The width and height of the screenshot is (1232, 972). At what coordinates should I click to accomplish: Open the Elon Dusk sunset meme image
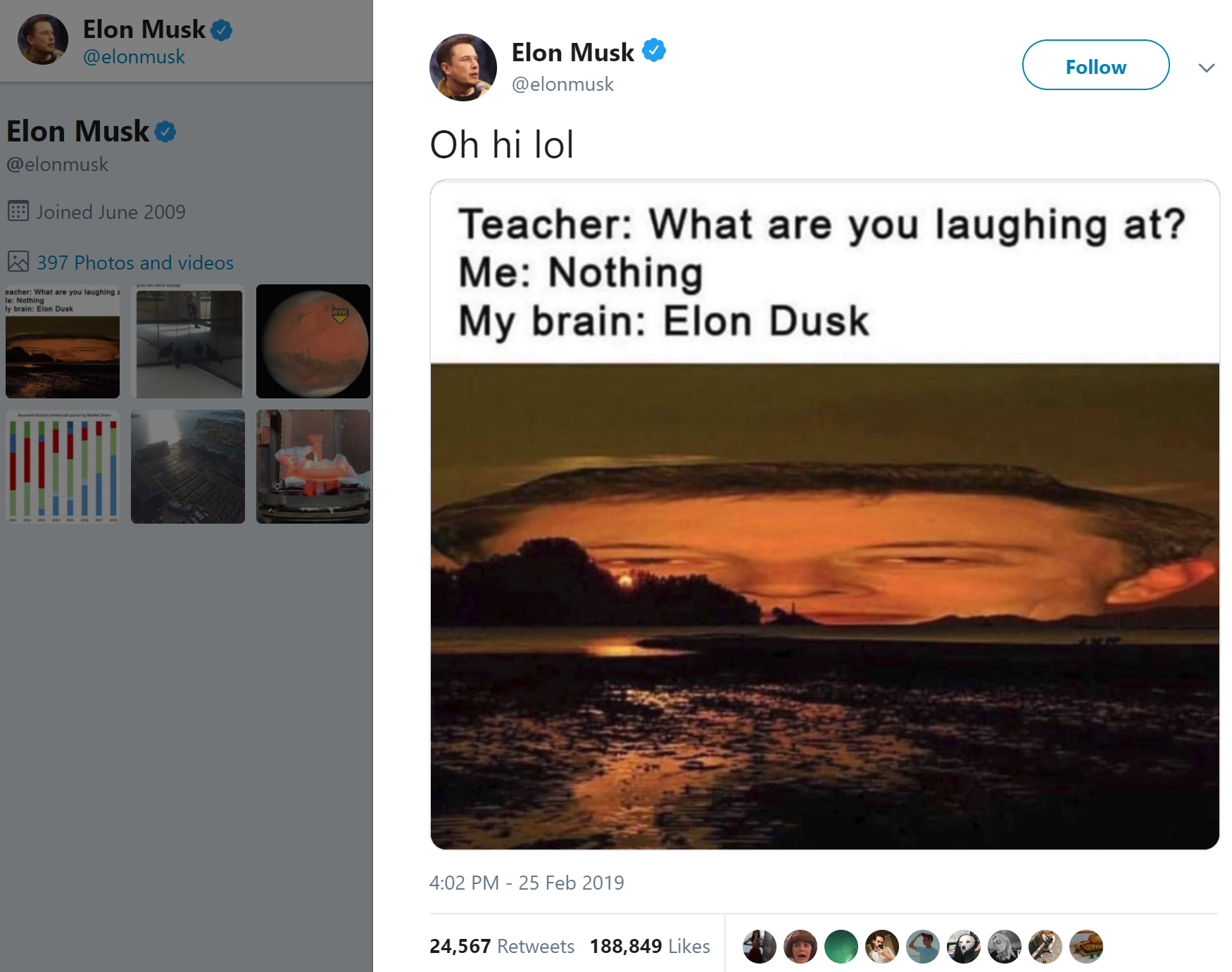coord(824,515)
